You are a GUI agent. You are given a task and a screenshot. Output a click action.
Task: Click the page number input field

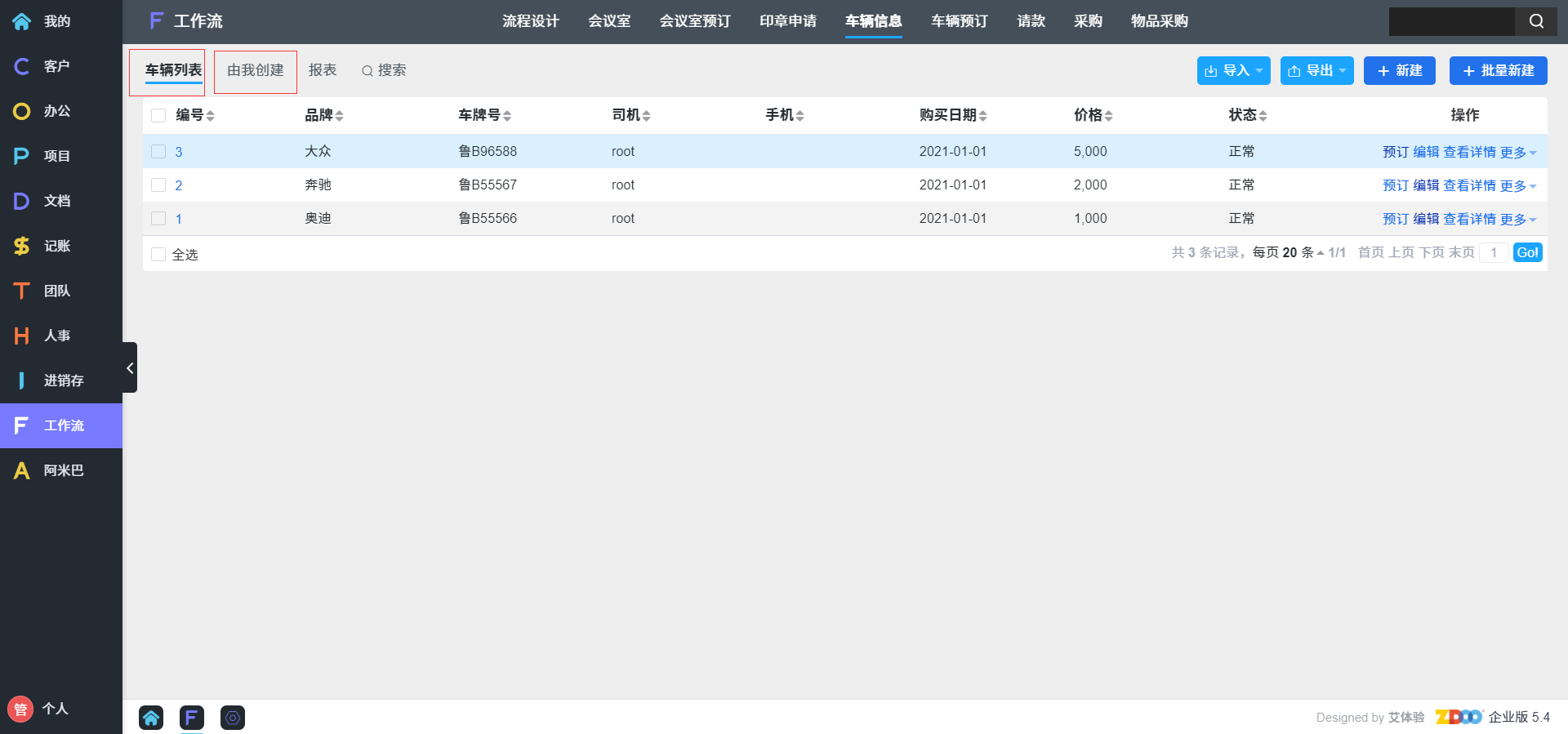(x=1494, y=252)
